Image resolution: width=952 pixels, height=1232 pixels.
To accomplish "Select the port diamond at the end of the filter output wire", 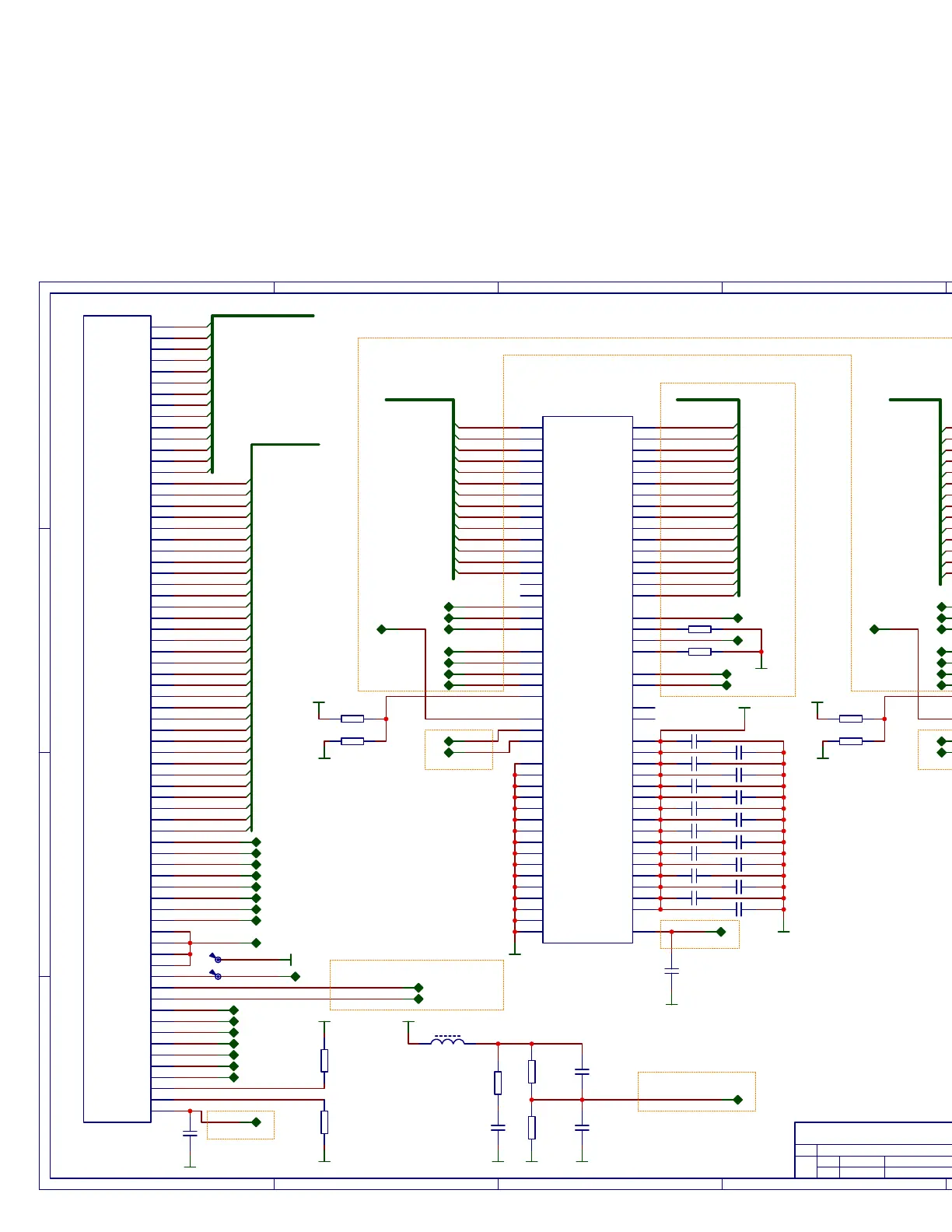I will pos(738,1100).
